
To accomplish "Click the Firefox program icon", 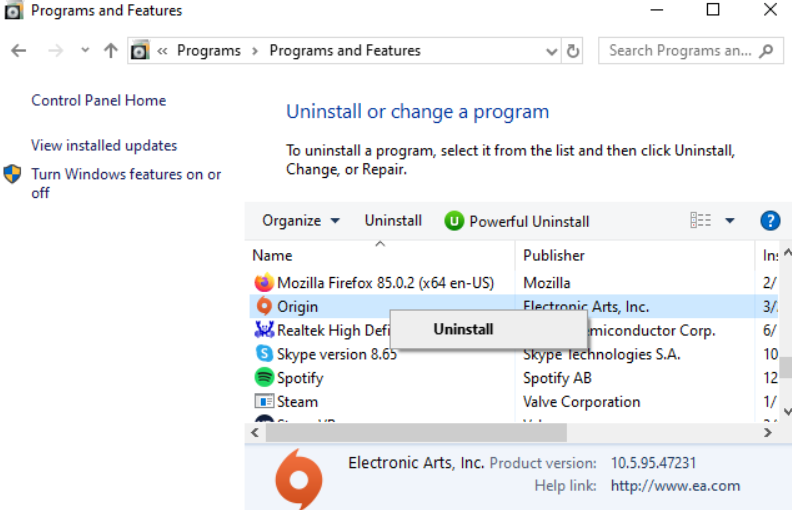I will coord(264,283).
